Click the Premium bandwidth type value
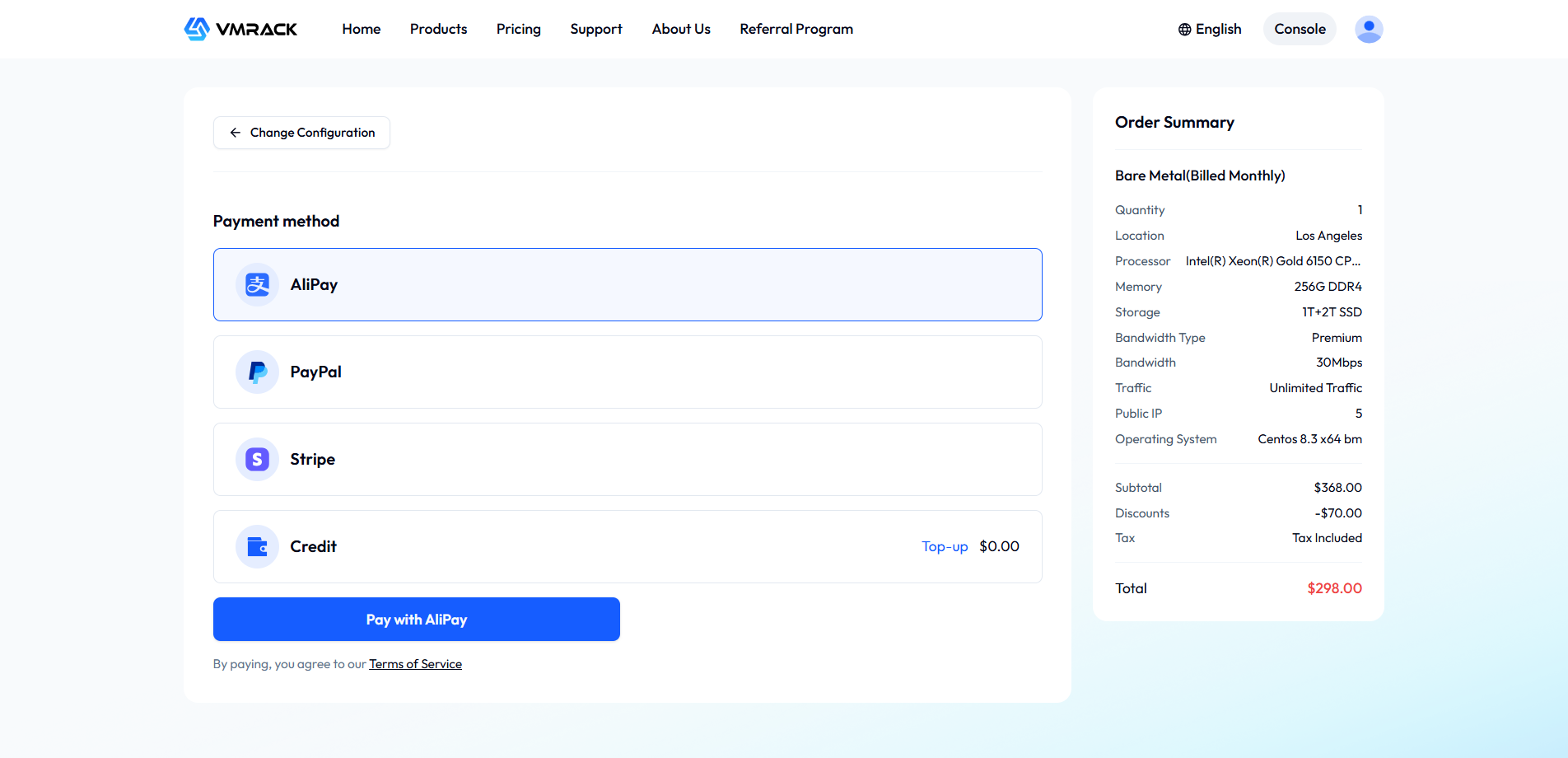This screenshot has height=758, width=1568. click(1337, 338)
